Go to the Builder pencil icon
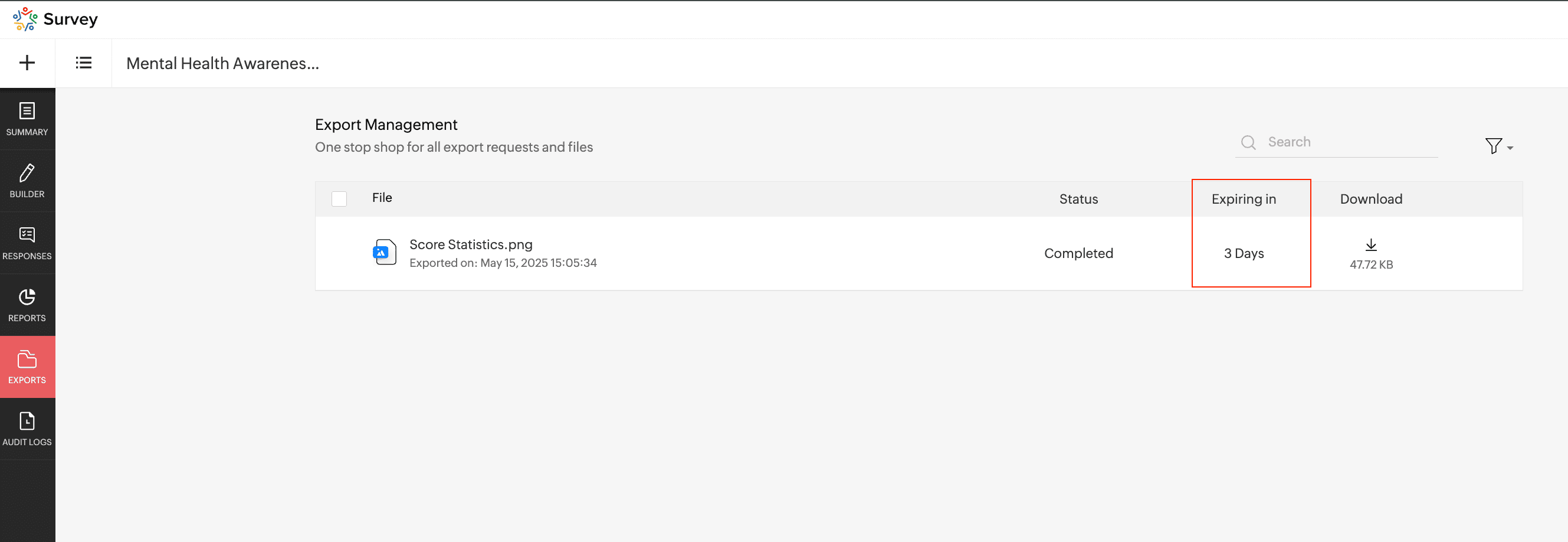This screenshot has height=542, width=1568. [27, 173]
